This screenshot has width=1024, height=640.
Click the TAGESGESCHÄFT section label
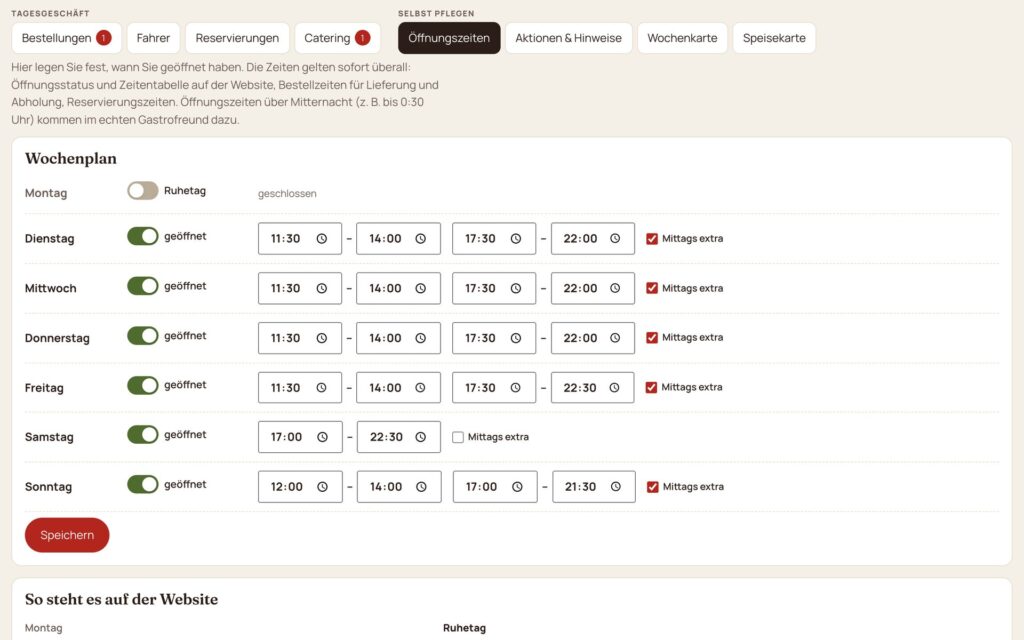[50, 13]
